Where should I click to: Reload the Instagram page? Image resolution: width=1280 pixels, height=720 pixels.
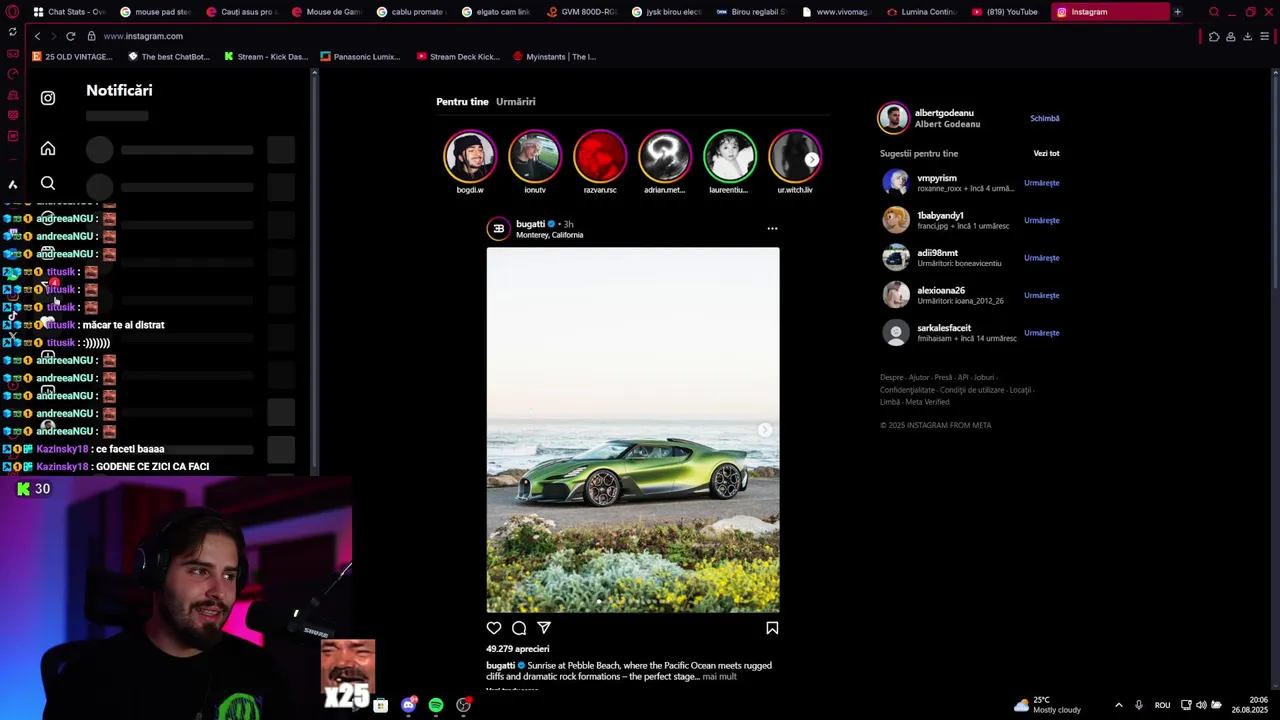coord(70,36)
